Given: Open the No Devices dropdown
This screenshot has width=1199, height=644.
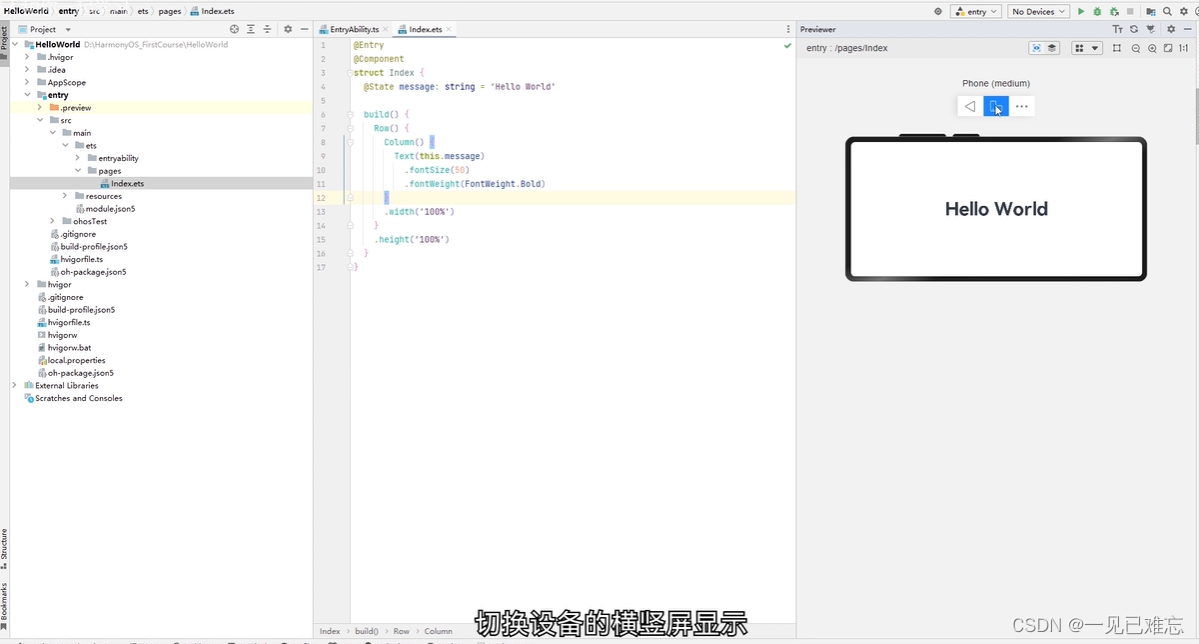Looking at the screenshot, I should [x=1038, y=11].
